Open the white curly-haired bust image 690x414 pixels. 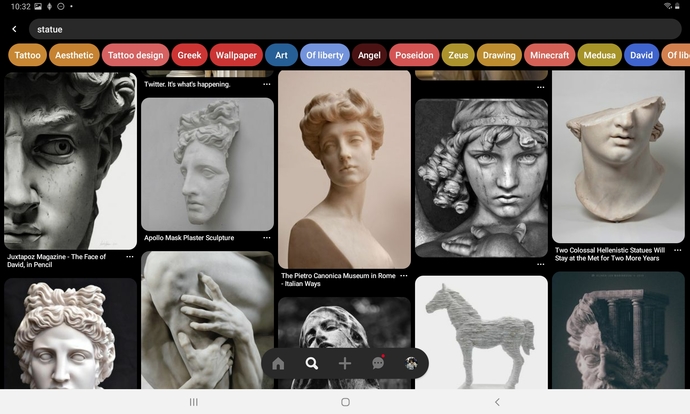click(70, 333)
